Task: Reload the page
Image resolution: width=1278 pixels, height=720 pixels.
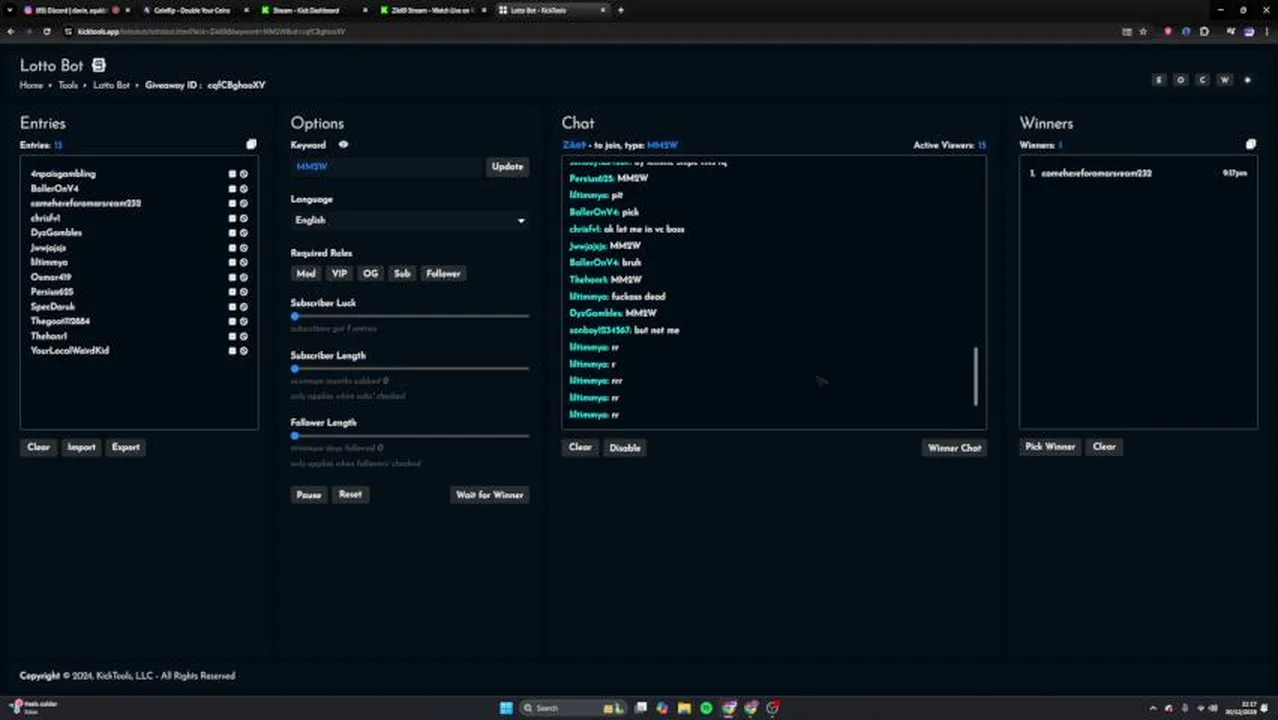Action: pyautogui.click(x=46, y=31)
